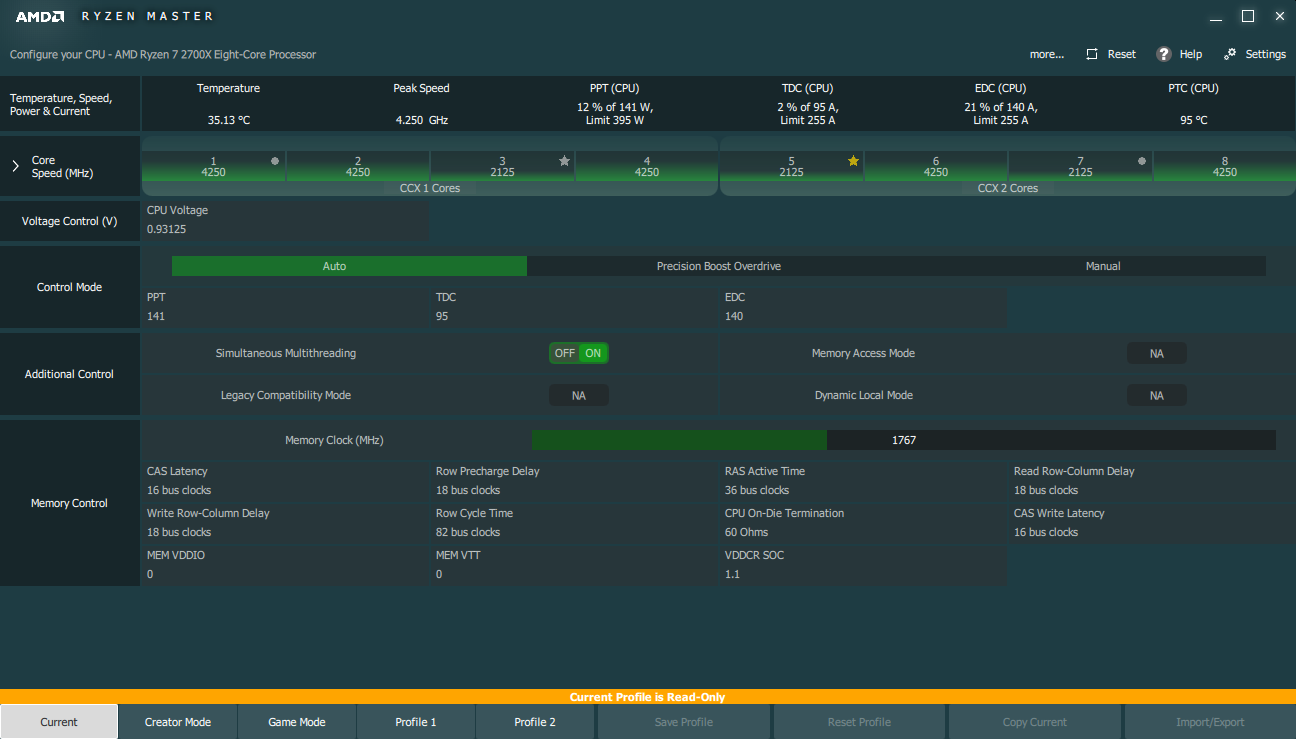This screenshot has width=1296, height=739.
Task: Click Row Cycle Time 82 bus clocks
Action: 468,532
